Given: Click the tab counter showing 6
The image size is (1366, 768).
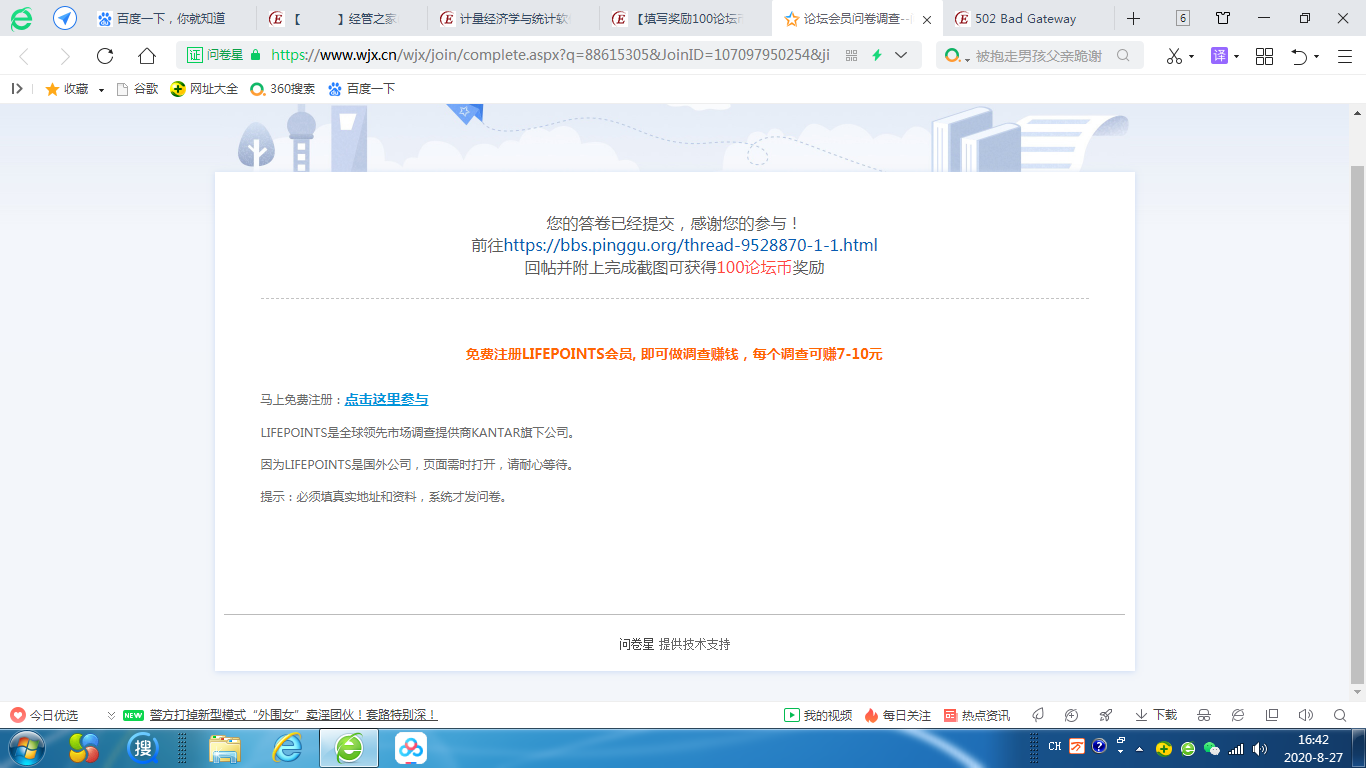Looking at the screenshot, I should click(x=1183, y=18).
